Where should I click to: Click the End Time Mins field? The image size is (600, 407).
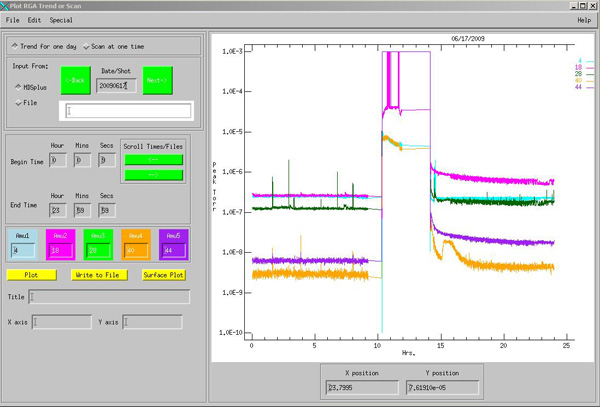point(82,210)
